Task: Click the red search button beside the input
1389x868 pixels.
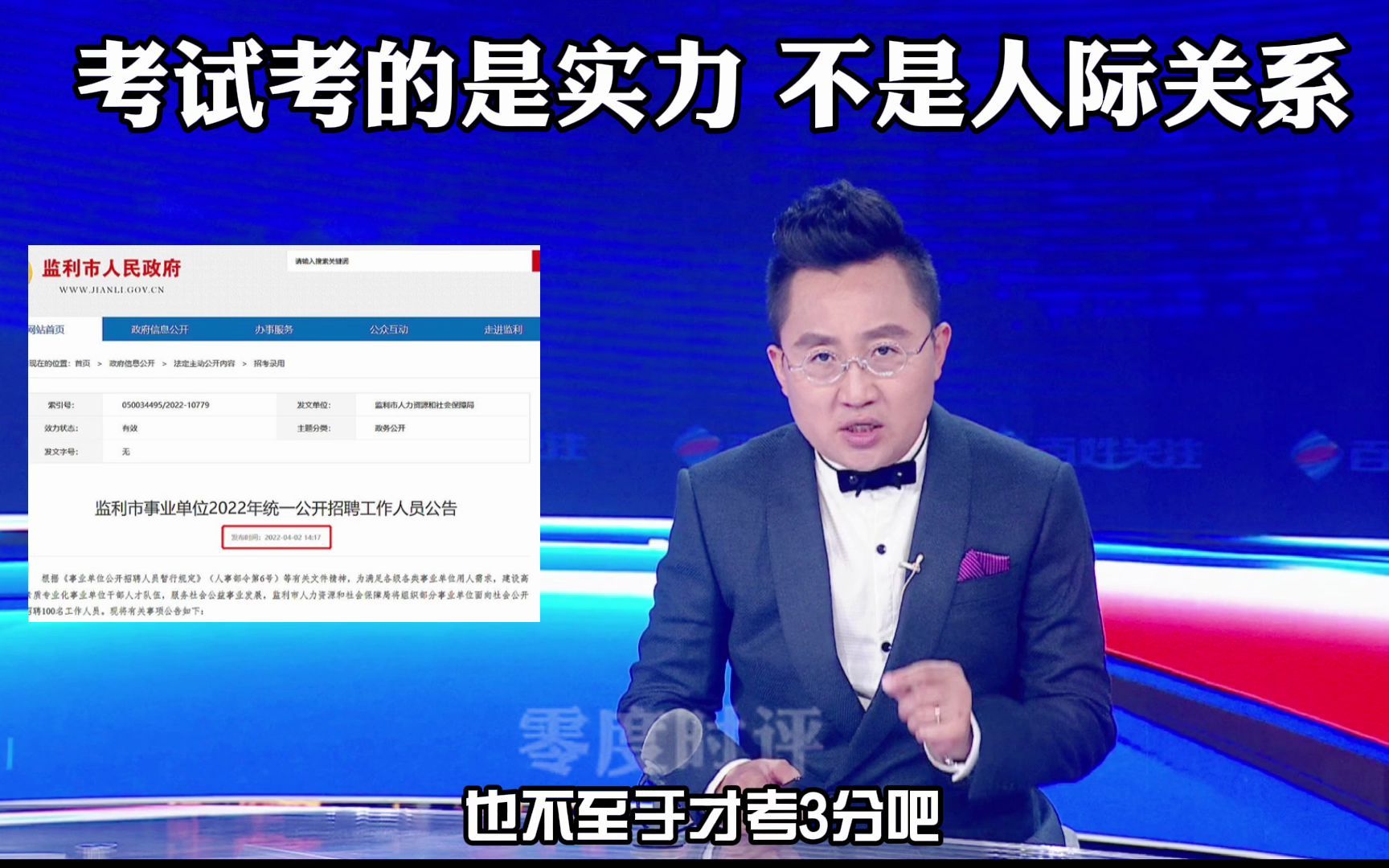Action: pos(536,261)
